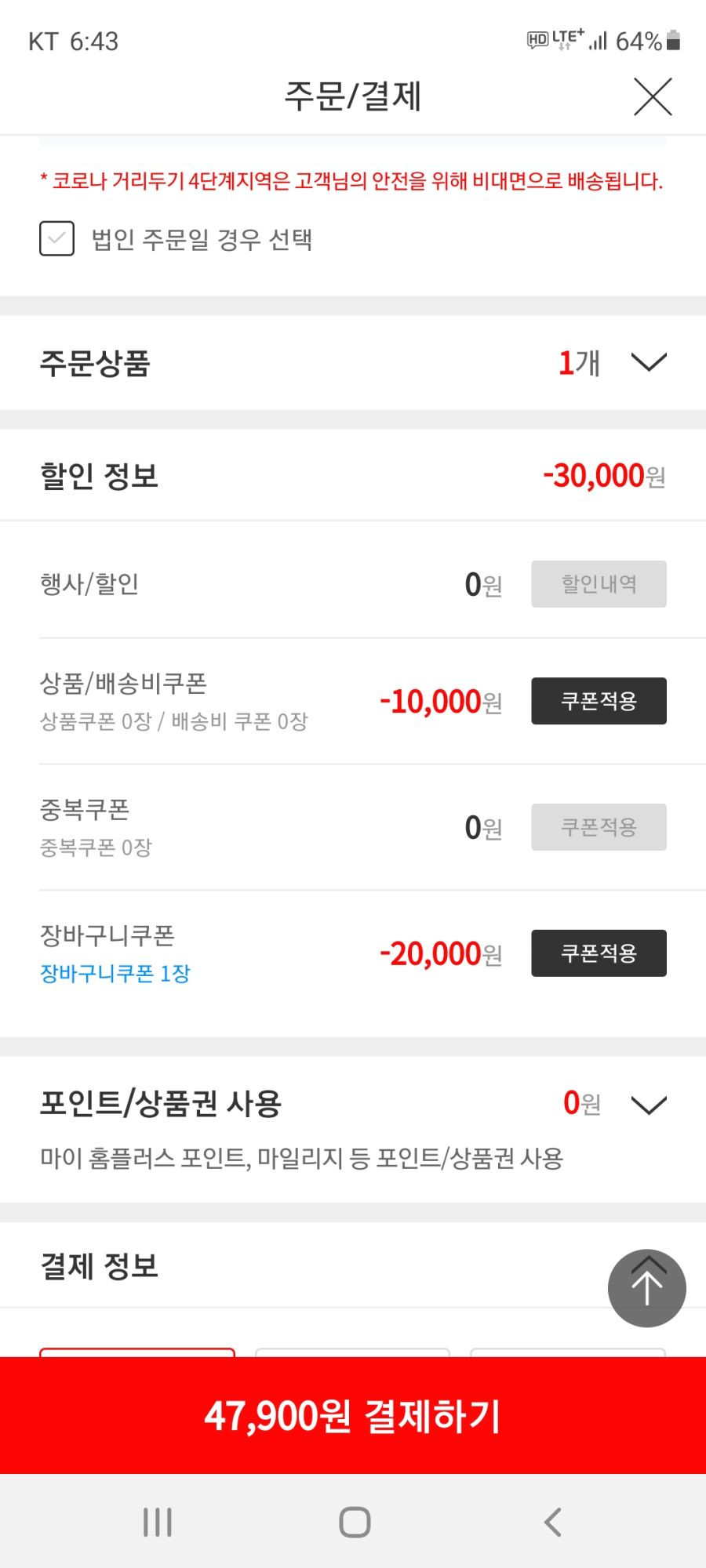
Task: Tap the HD voice status icon
Action: pos(538,40)
